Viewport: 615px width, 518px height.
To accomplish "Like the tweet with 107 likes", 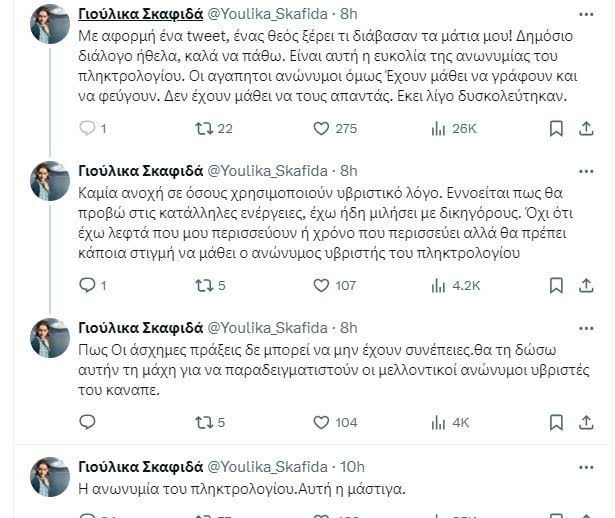I will pos(321,285).
